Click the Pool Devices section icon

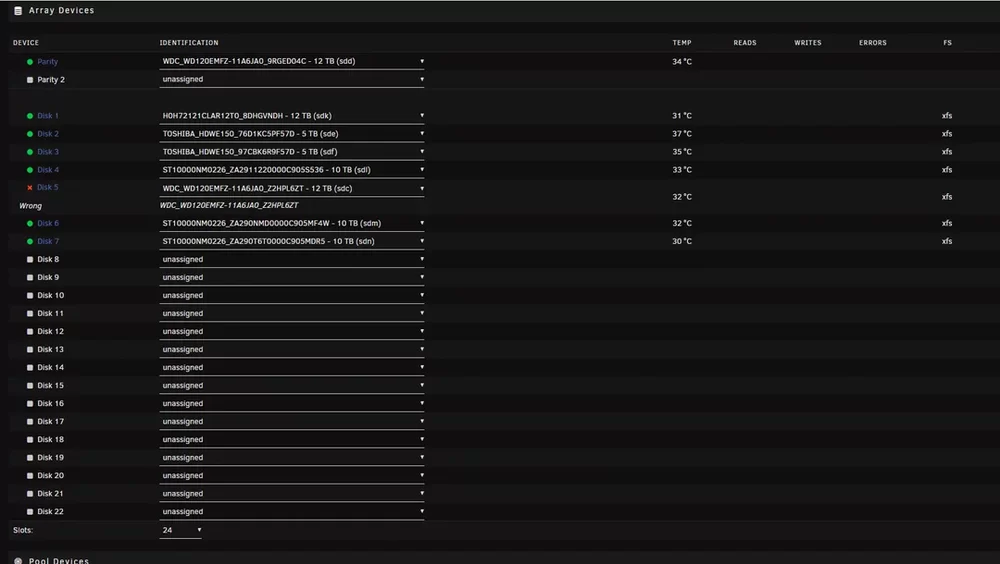[x=18, y=561]
